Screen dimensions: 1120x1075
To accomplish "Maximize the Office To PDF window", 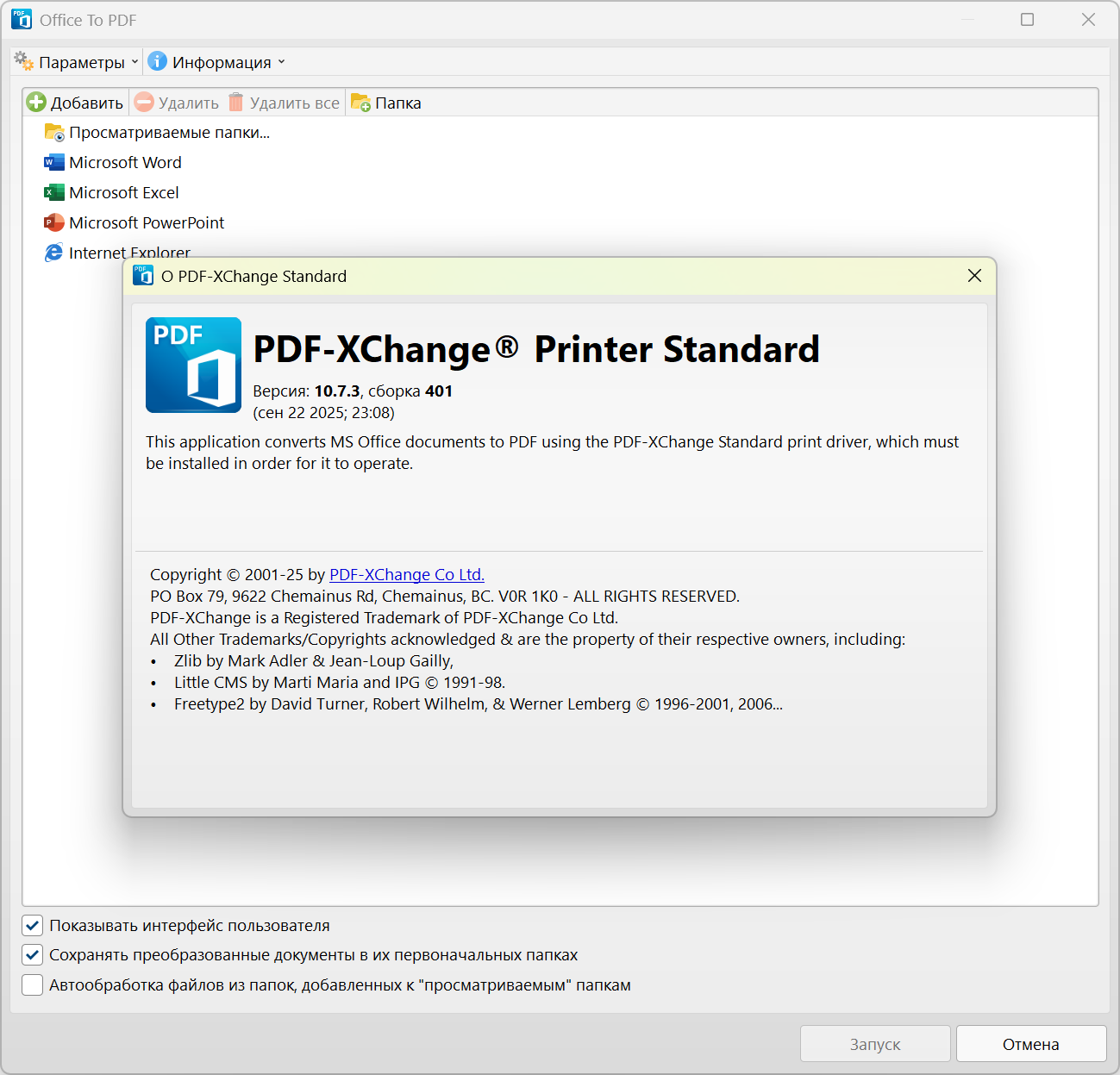I will [1027, 20].
